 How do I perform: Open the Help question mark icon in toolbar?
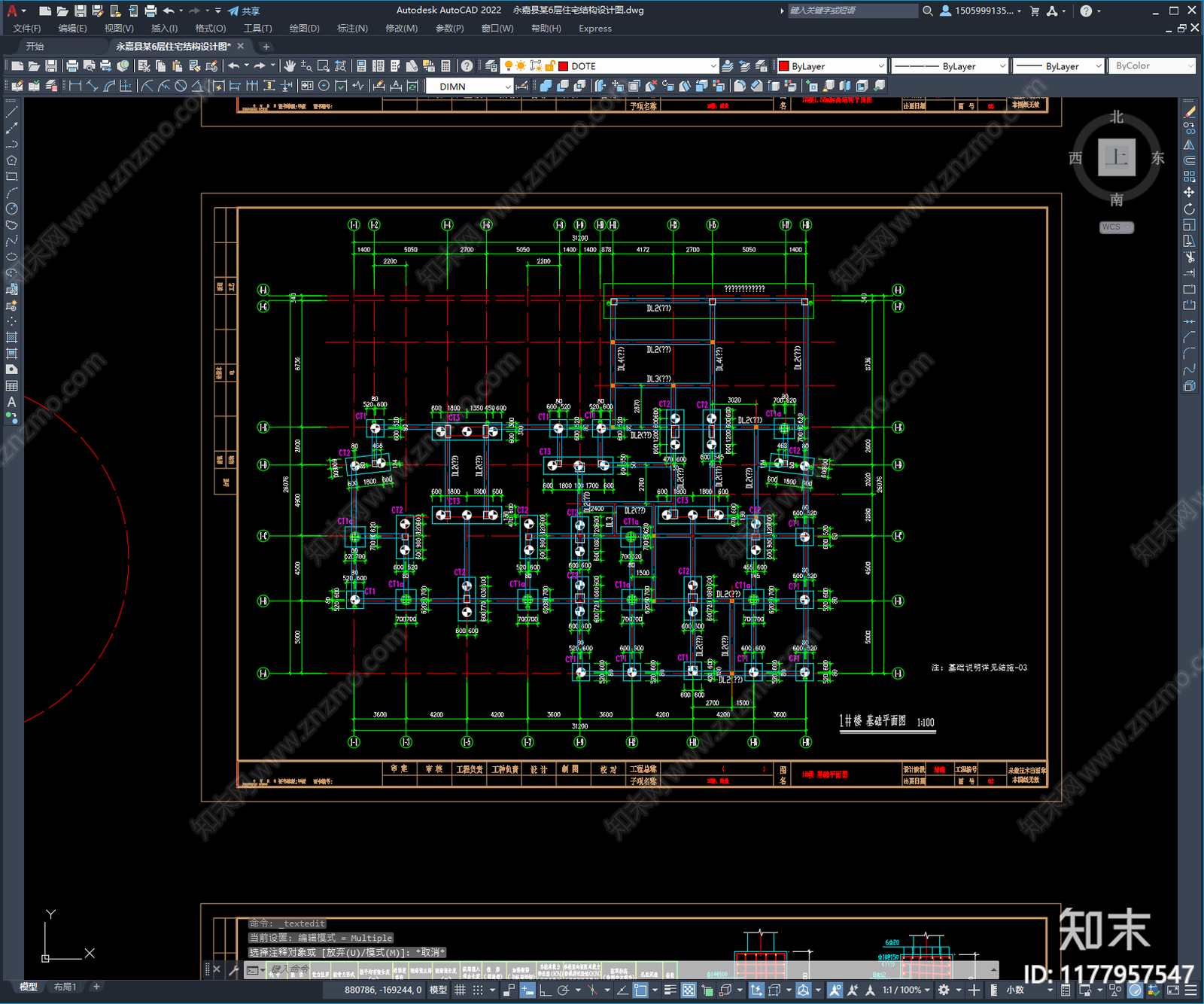pos(467,66)
